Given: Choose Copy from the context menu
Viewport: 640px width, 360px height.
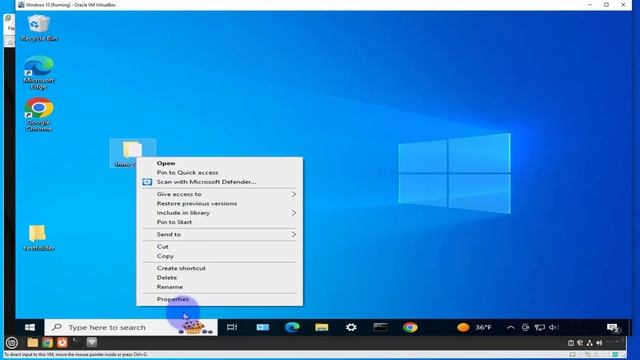Looking at the screenshot, I should click(x=165, y=256).
